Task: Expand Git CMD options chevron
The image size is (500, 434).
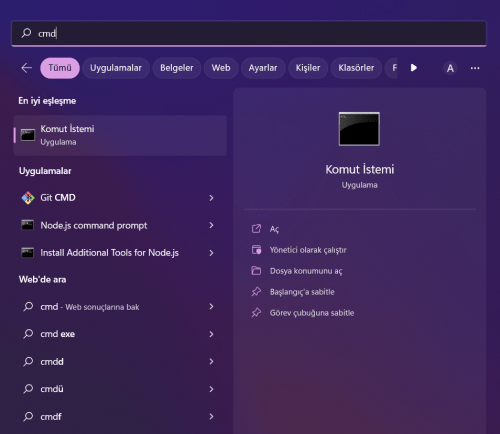Action: (211, 198)
